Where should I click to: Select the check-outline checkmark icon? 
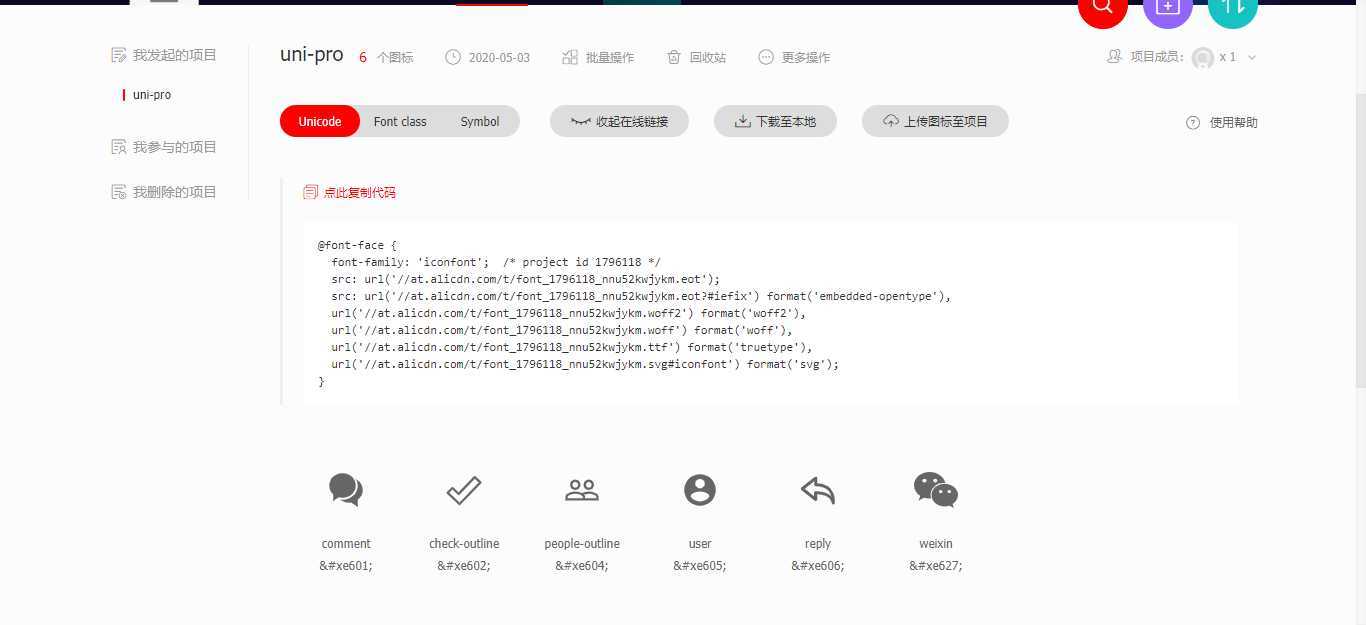464,490
